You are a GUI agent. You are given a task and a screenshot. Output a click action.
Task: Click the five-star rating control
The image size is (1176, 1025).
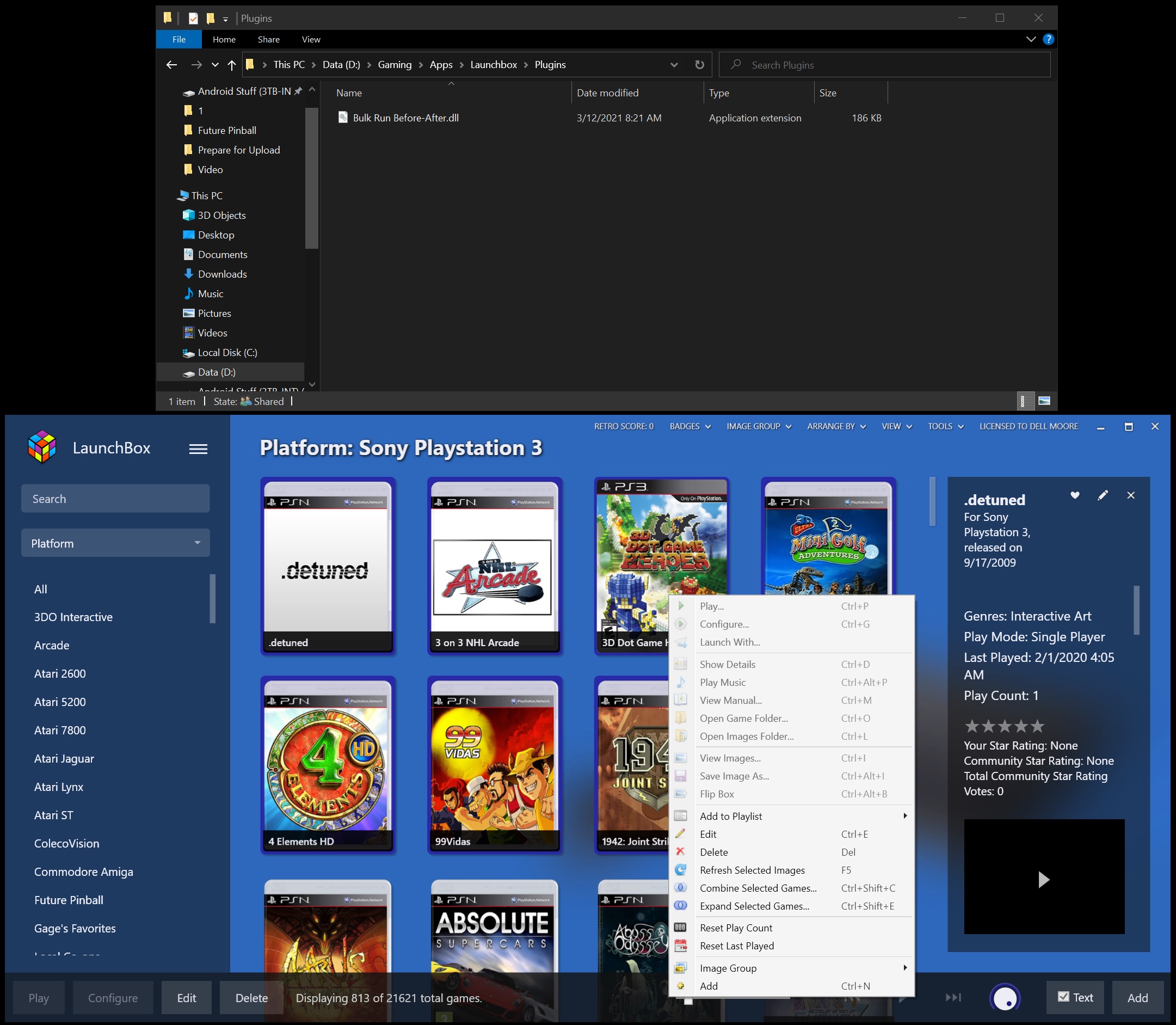point(1004,726)
